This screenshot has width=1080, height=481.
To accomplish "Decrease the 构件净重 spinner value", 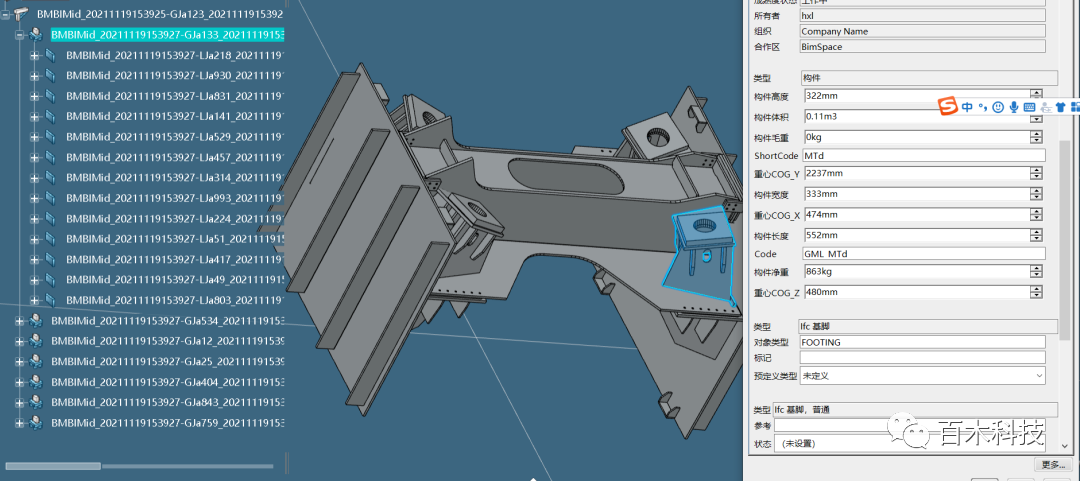I will (x=1035, y=275).
